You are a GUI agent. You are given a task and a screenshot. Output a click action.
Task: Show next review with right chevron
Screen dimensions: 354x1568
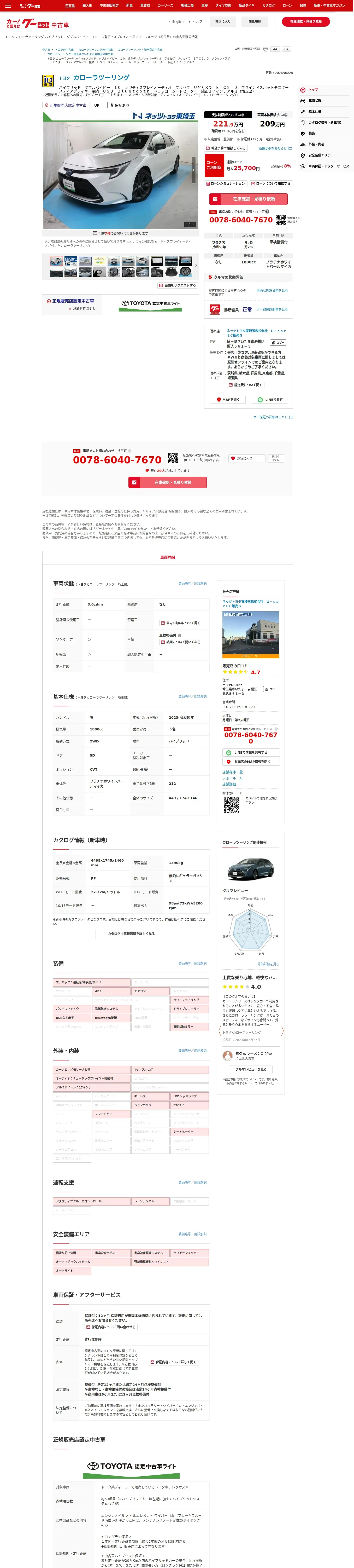click(282, 1031)
